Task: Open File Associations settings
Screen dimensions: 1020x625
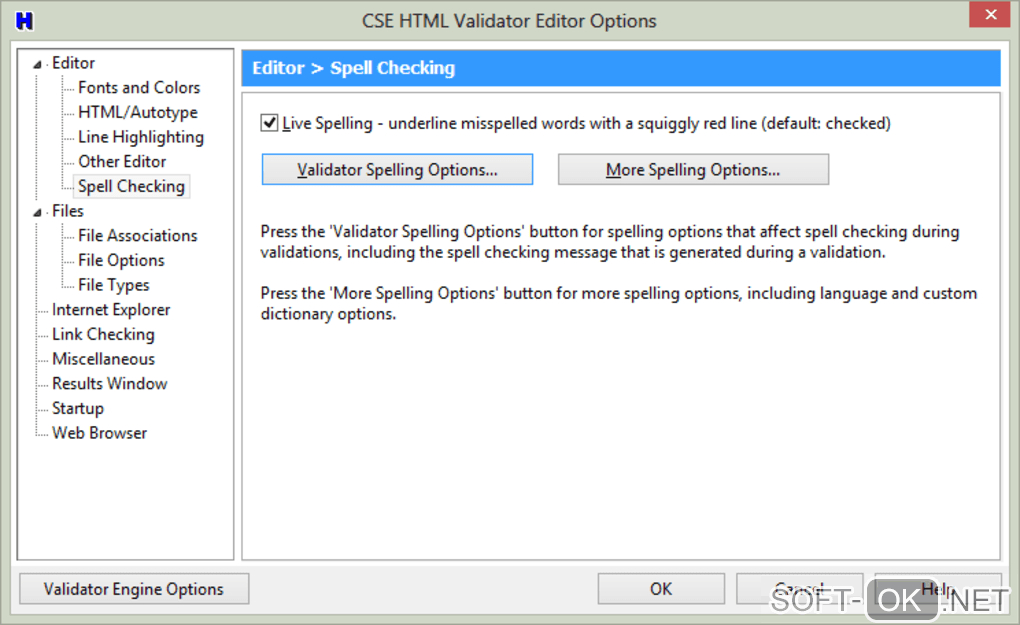Action: (138, 236)
